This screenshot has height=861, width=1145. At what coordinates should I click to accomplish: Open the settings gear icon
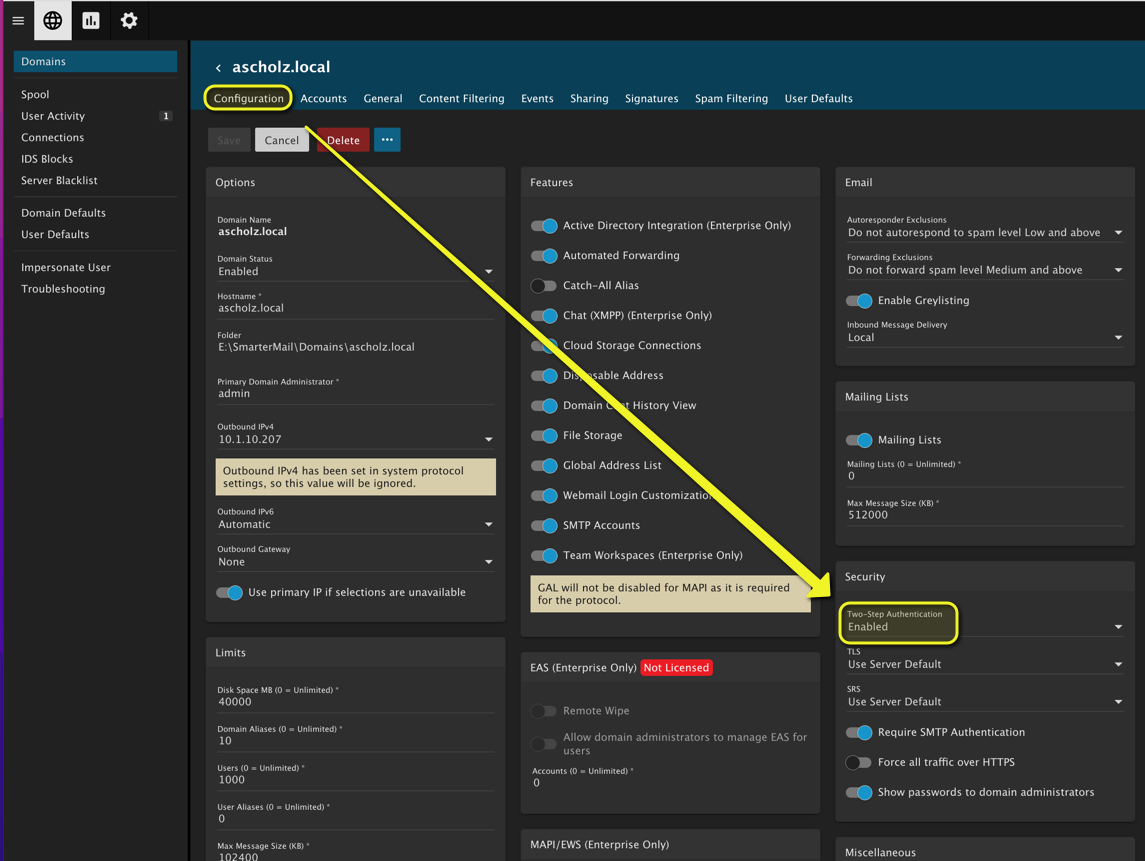(x=129, y=21)
